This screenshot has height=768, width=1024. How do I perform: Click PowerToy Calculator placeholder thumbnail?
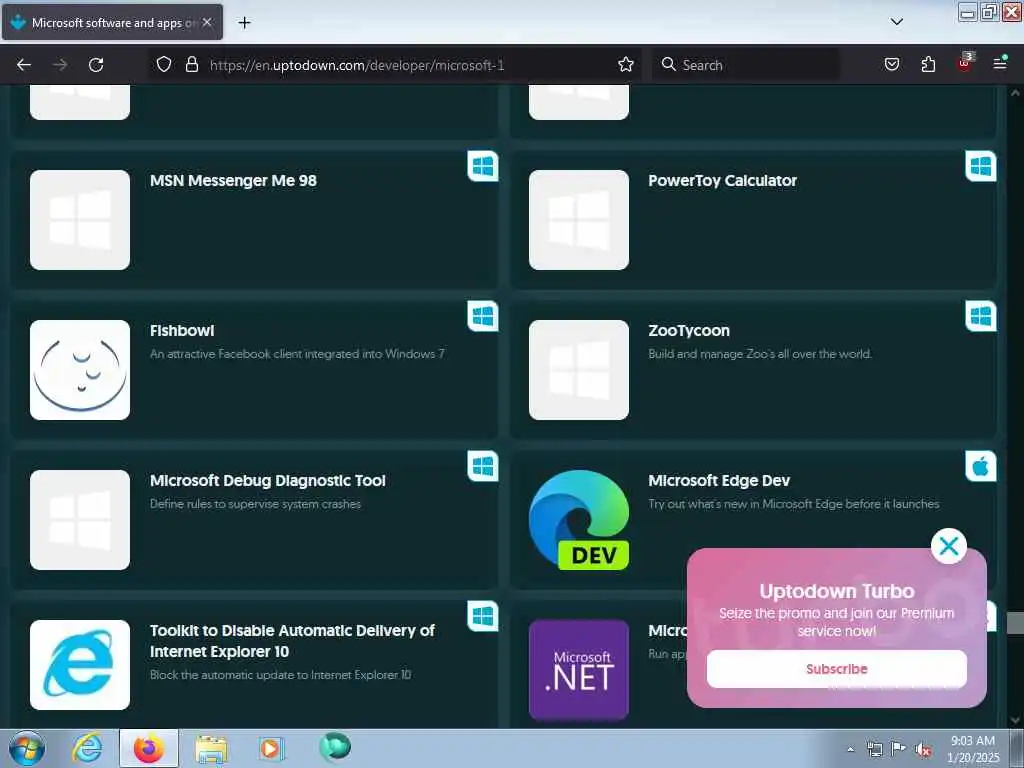tap(579, 219)
